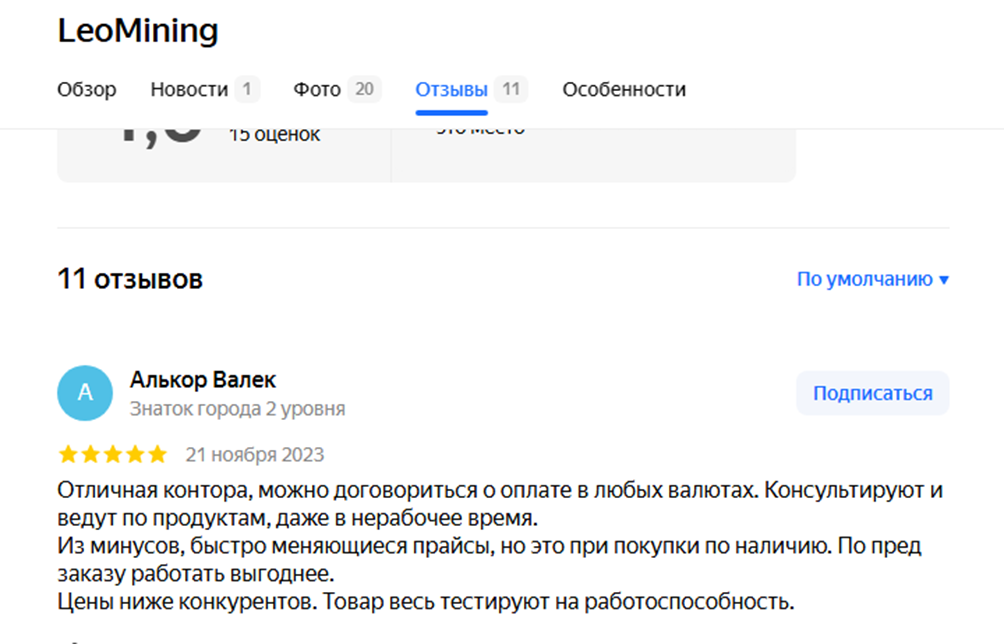Go to the Особенности tab
The image size is (1004, 644).
pyautogui.click(x=624, y=89)
